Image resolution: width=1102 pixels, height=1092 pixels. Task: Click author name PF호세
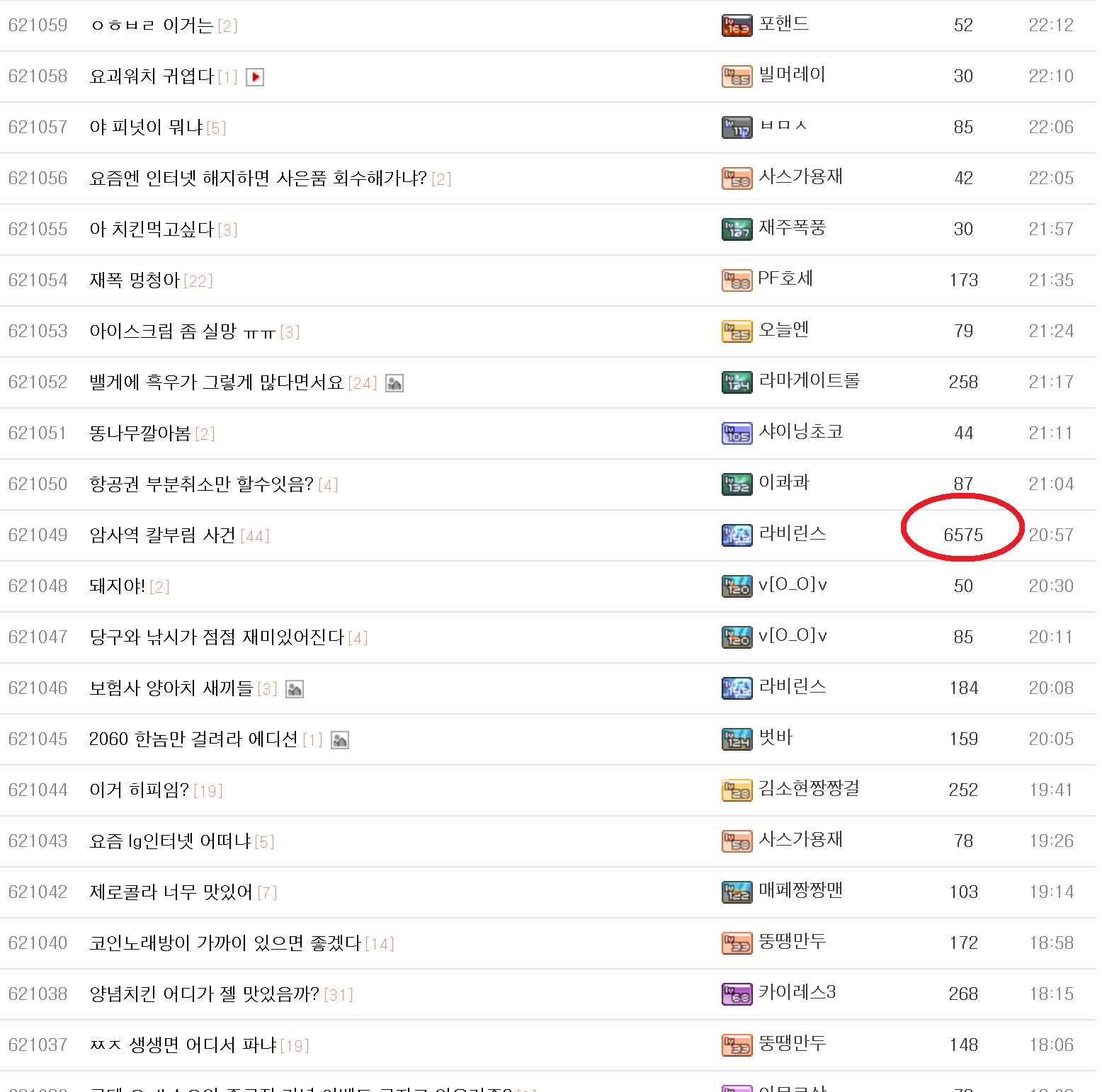pyautogui.click(x=785, y=278)
